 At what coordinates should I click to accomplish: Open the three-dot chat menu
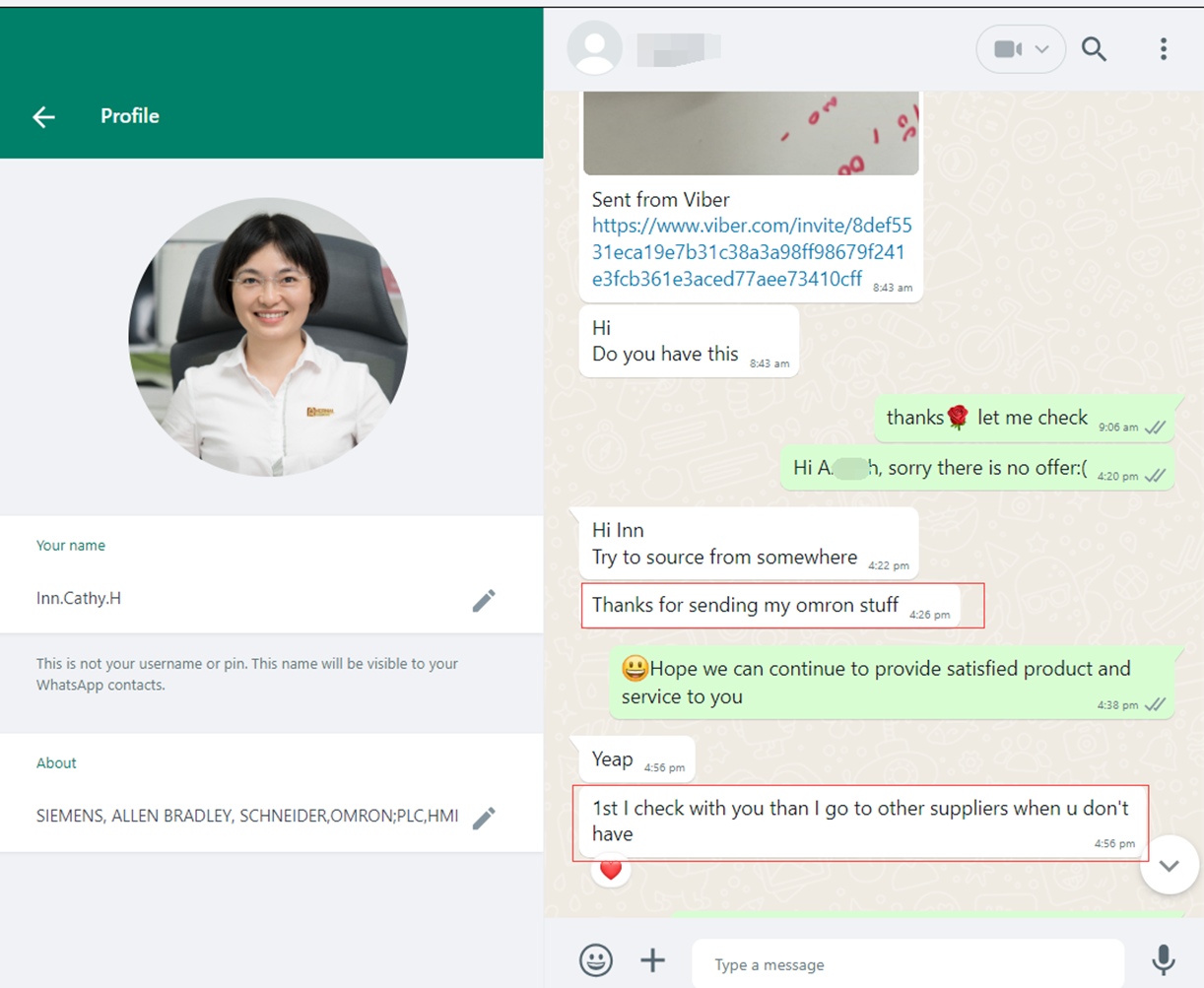tap(1163, 49)
